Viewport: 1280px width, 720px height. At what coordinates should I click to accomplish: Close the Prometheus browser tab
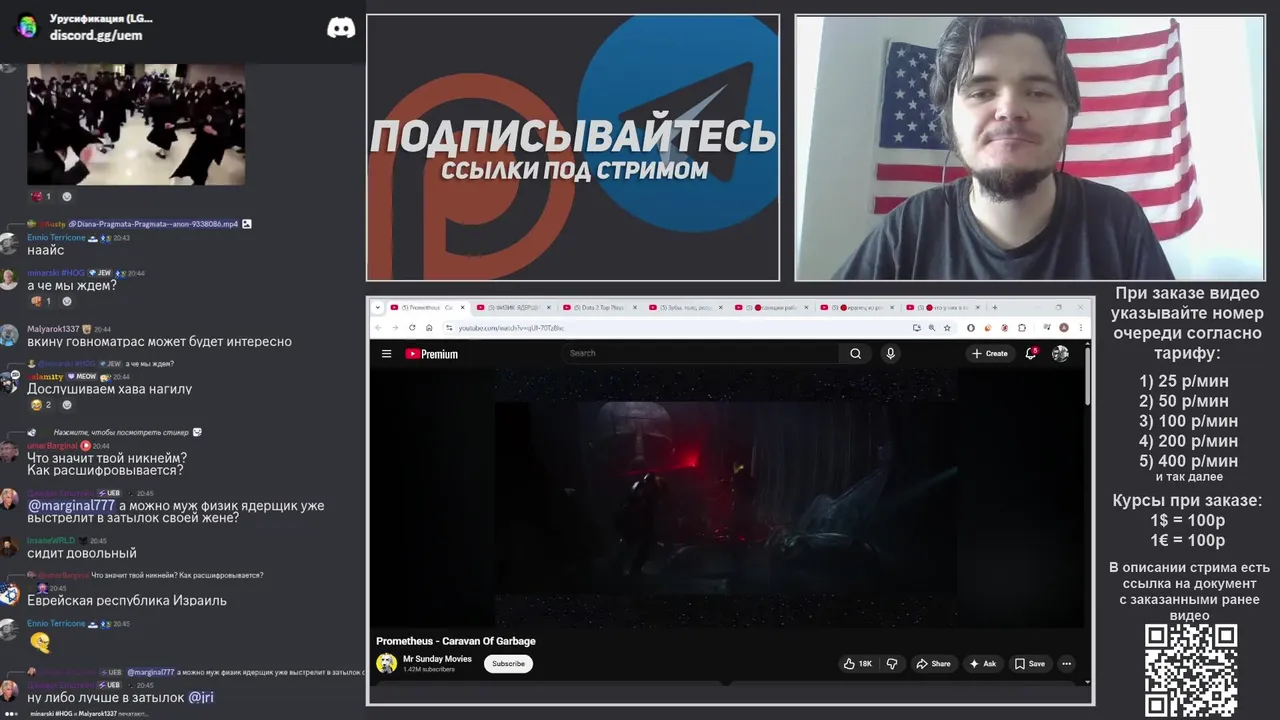click(462, 307)
